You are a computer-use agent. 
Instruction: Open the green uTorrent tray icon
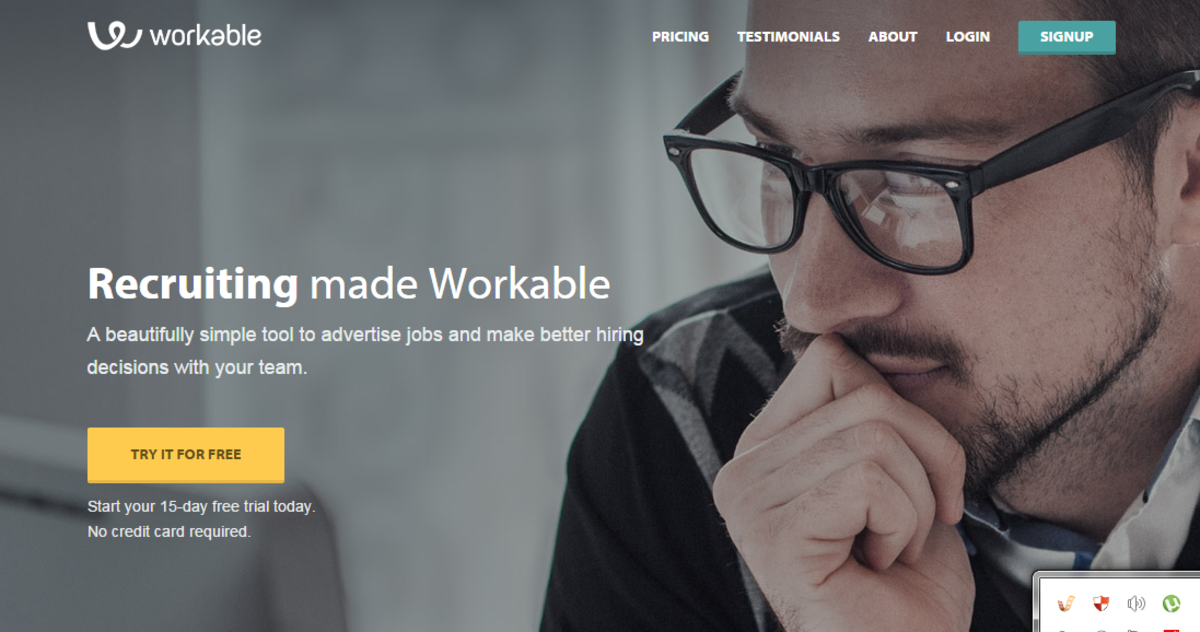click(x=1171, y=603)
